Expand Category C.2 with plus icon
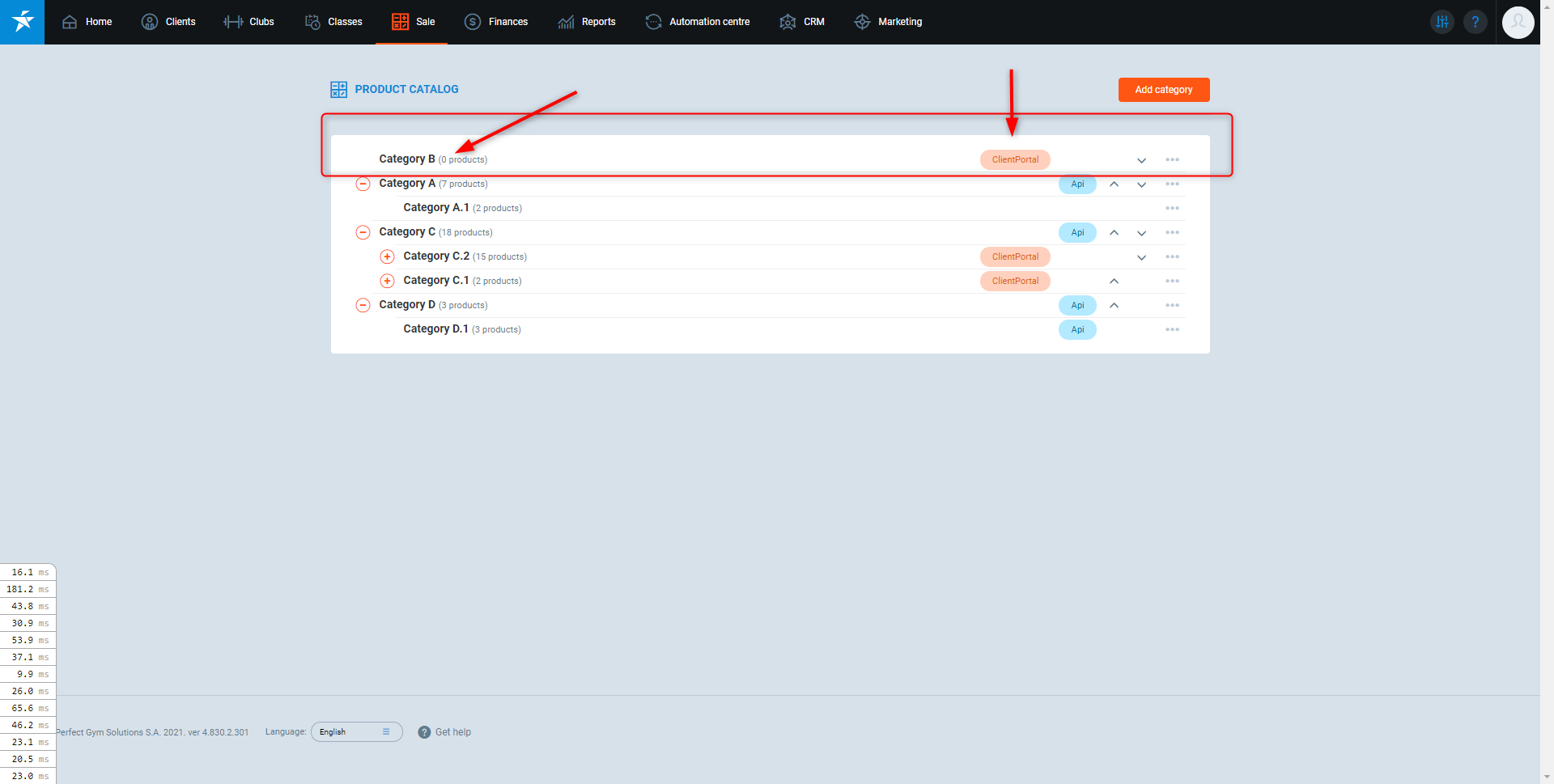This screenshot has height=784, width=1554. pos(388,256)
